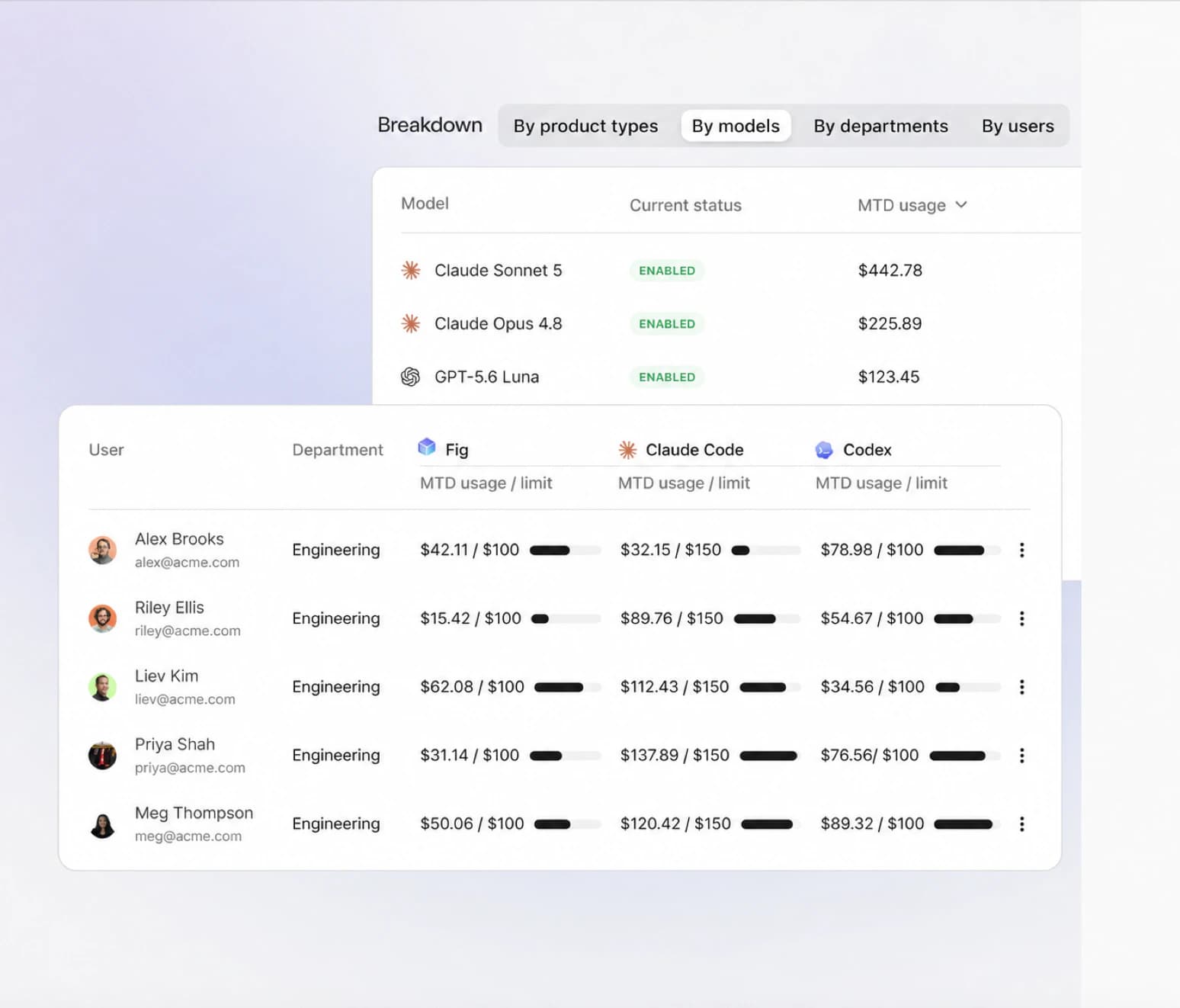Viewport: 1180px width, 1008px height.
Task: Click the Claude Sonnet 5 starburst icon
Action: pos(411,270)
